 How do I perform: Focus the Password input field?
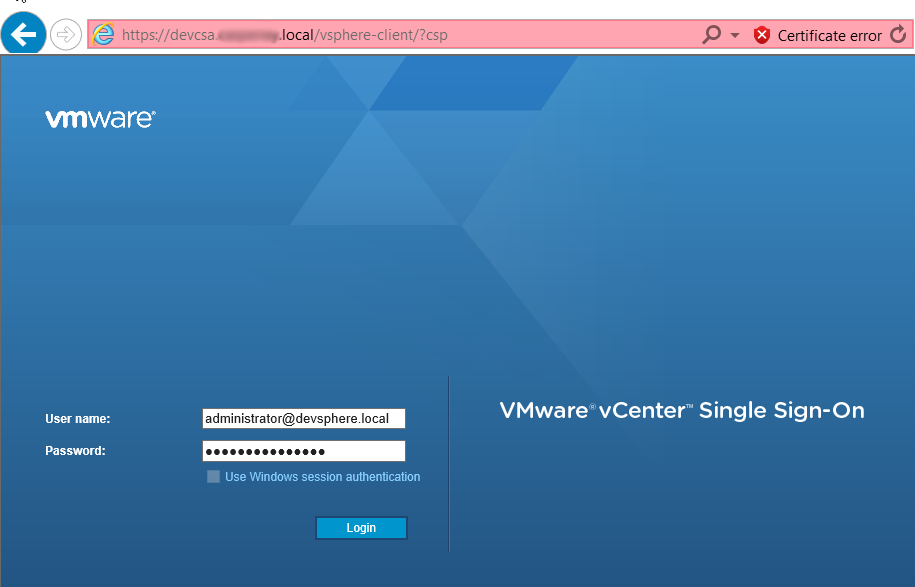[303, 451]
